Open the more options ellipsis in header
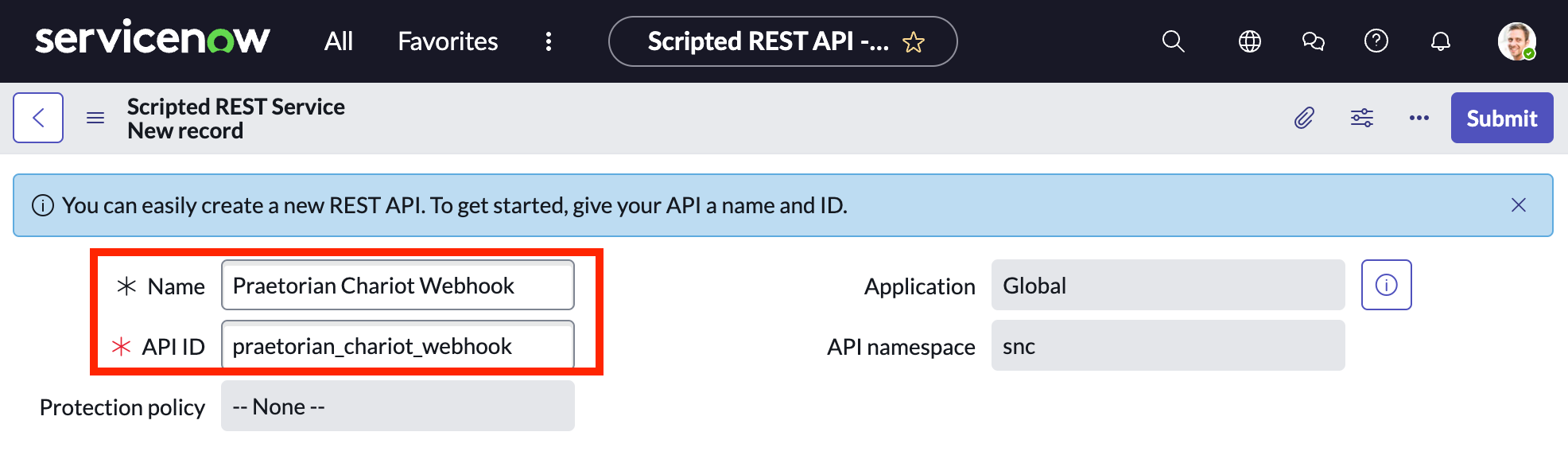The image size is (1568, 463). click(1419, 118)
